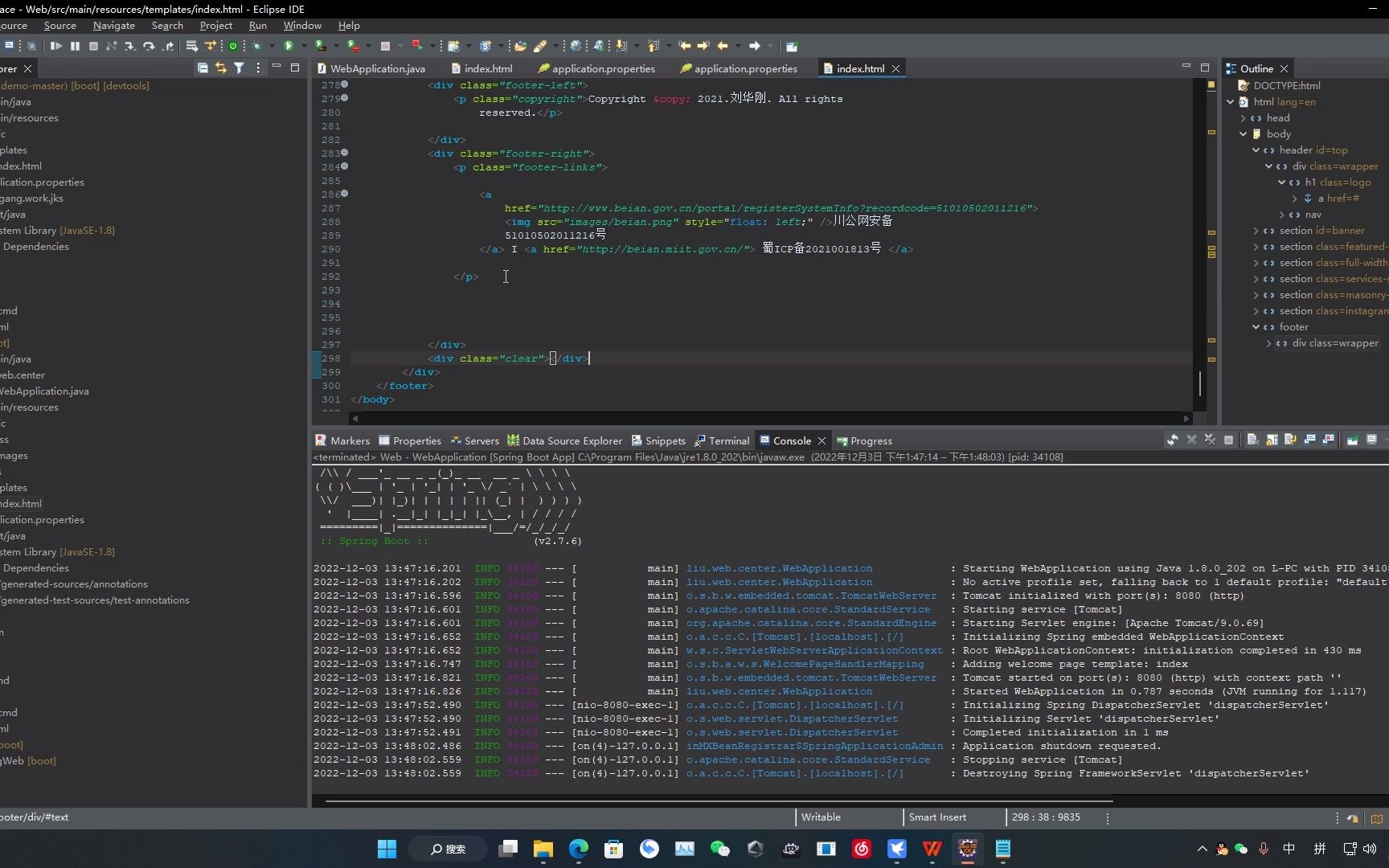Click Clear Console icon
The height and width of the screenshot is (868, 1389).
(x=1252, y=440)
